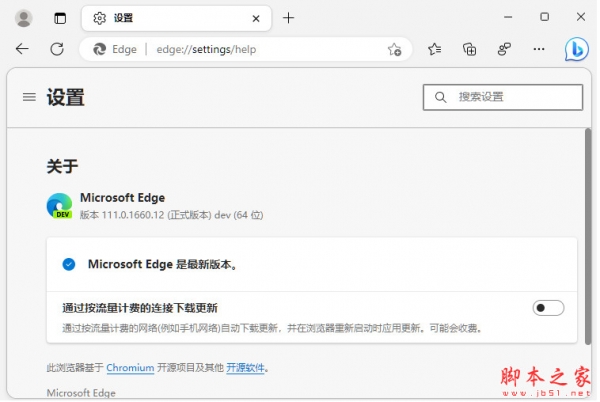
Task: Close the 设置 tab
Action: pyautogui.click(x=256, y=18)
